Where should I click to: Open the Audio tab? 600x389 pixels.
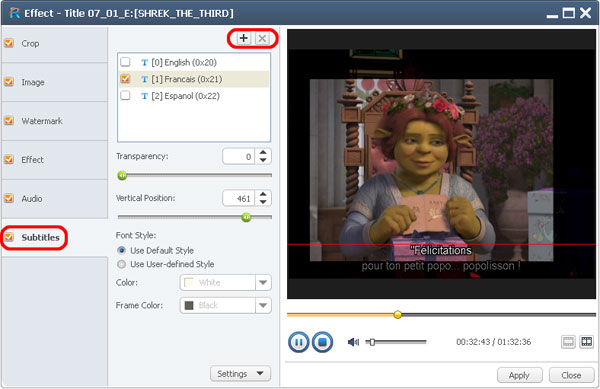click(54, 199)
